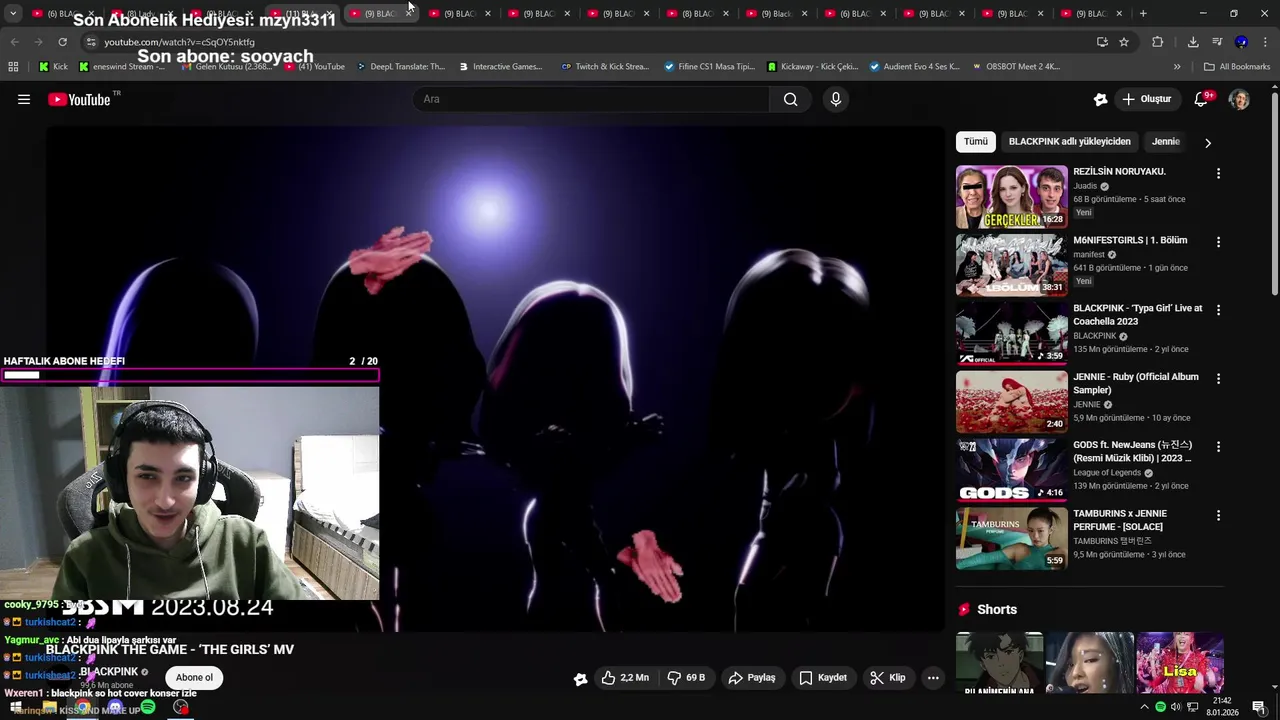The width and height of the screenshot is (1280, 720).
Task: Open options for Typa Girl Live video
Action: 1218,310
